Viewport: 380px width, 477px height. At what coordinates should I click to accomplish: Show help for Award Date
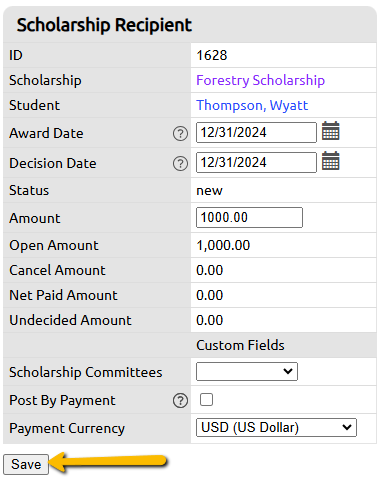[180, 134]
